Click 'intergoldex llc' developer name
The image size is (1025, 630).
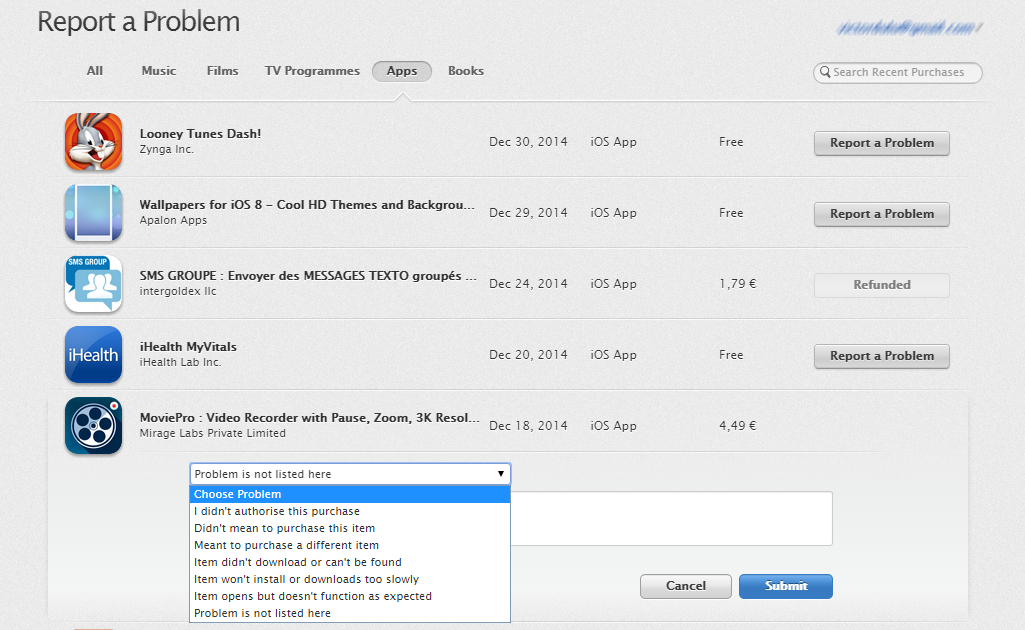[178, 291]
